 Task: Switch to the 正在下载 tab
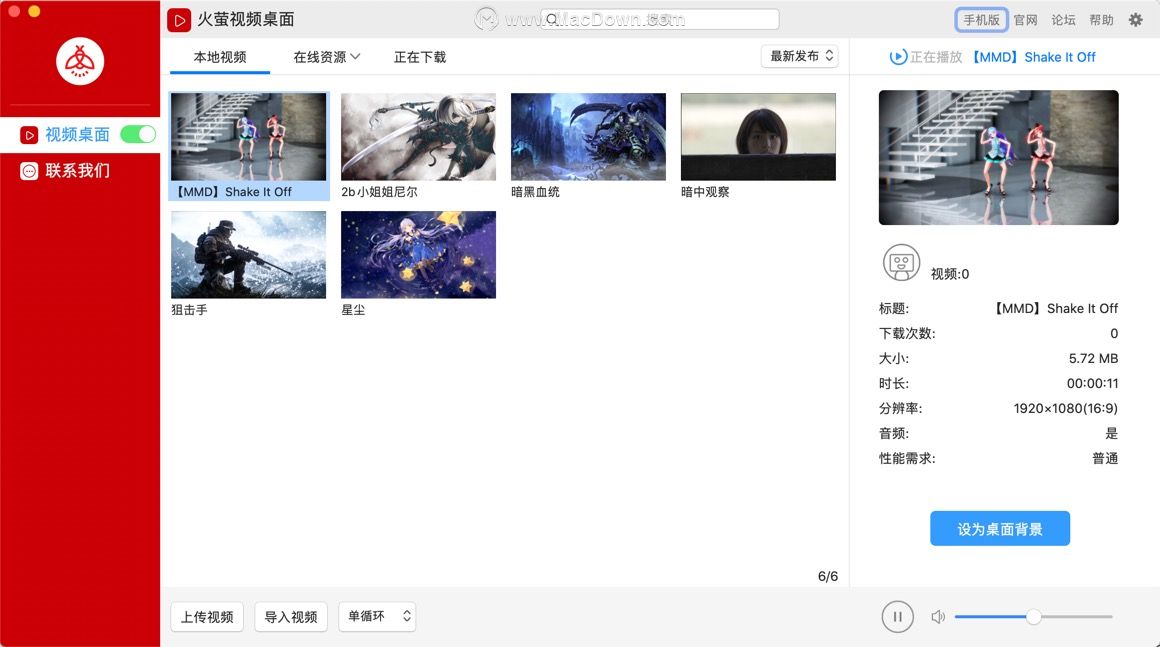421,57
